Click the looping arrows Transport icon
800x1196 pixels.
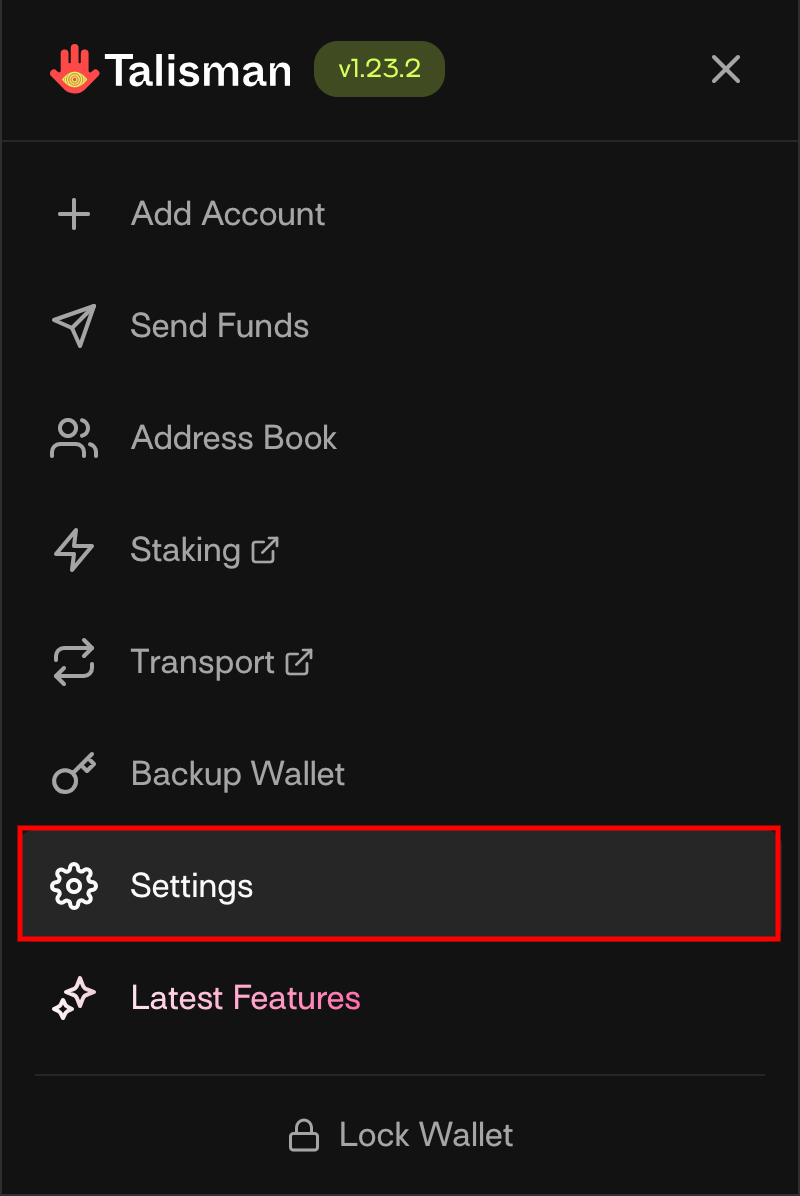point(74,662)
